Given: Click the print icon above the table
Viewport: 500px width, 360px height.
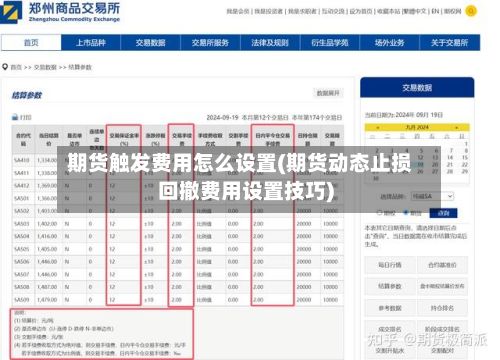Looking at the screenshot, I should tap(15, 117).
